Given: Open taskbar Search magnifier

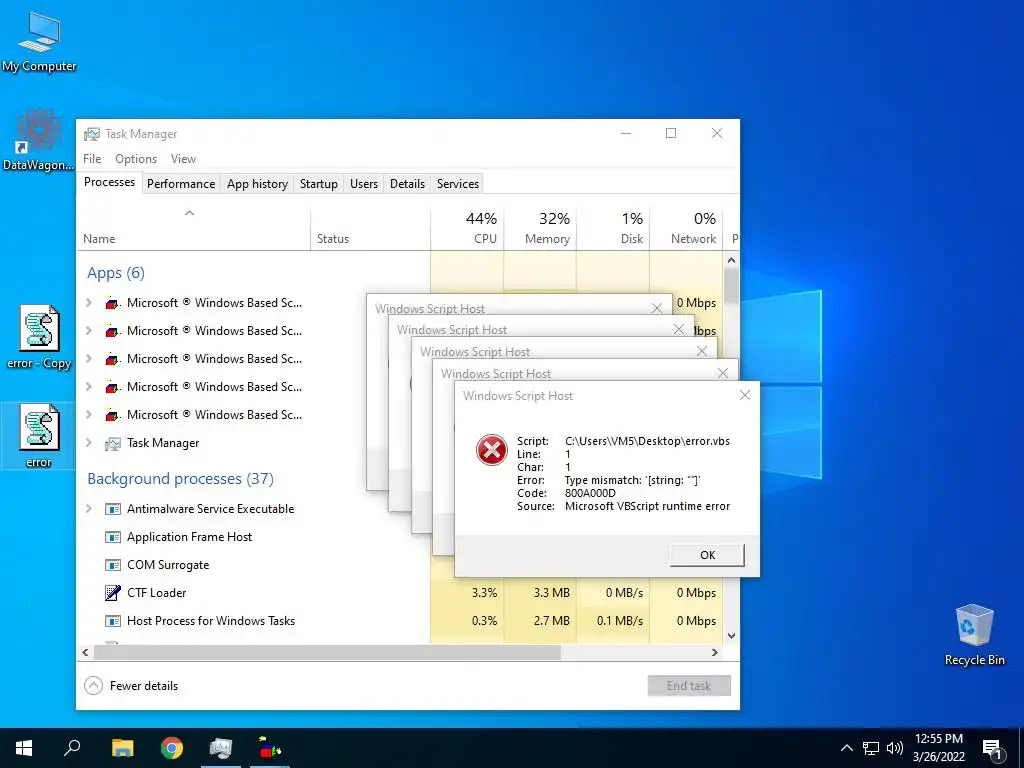Looking at the screenshot, I should click(x=72, y=748).
